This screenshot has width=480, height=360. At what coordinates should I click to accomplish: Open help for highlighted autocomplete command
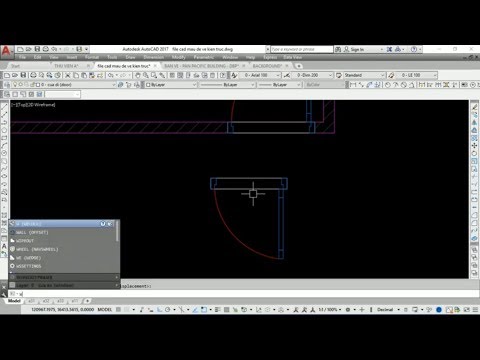103,224
